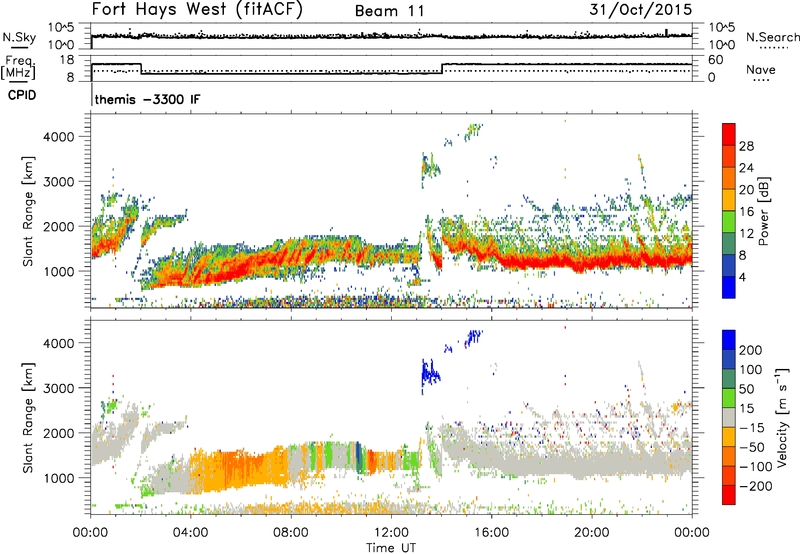Pick the red top segment of the power colorbar
Screen dimensions: 800x554
click(x=729, y=134)
